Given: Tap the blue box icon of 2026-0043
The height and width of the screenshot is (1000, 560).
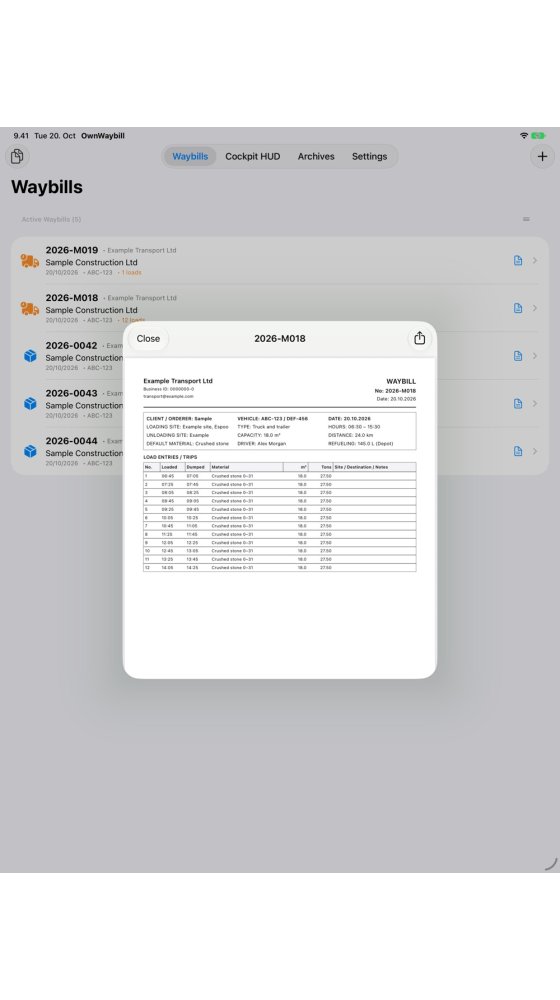Looking at the screenshot, I should 30,404.
